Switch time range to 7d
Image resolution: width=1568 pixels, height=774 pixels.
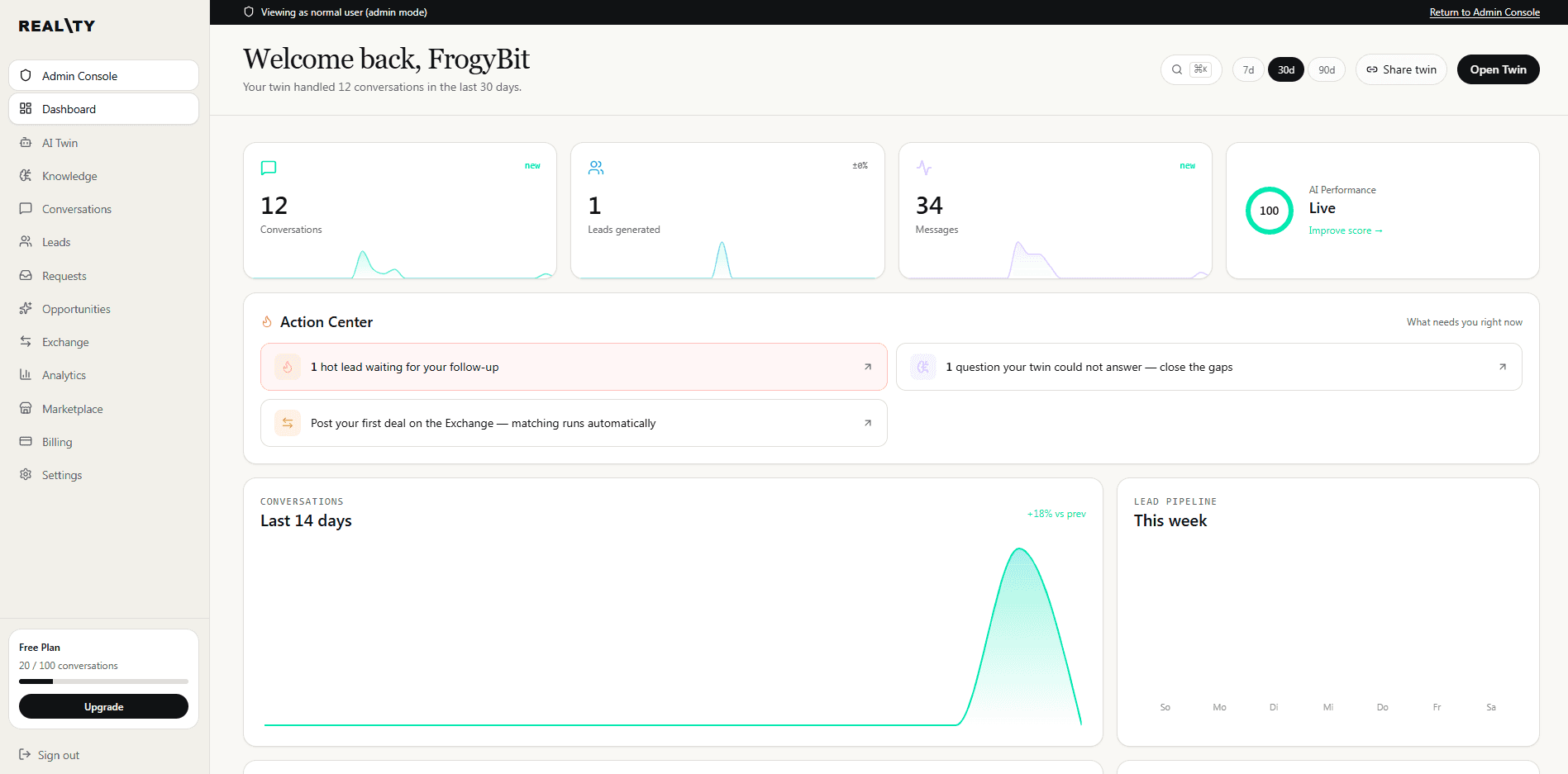[1248, 70]
